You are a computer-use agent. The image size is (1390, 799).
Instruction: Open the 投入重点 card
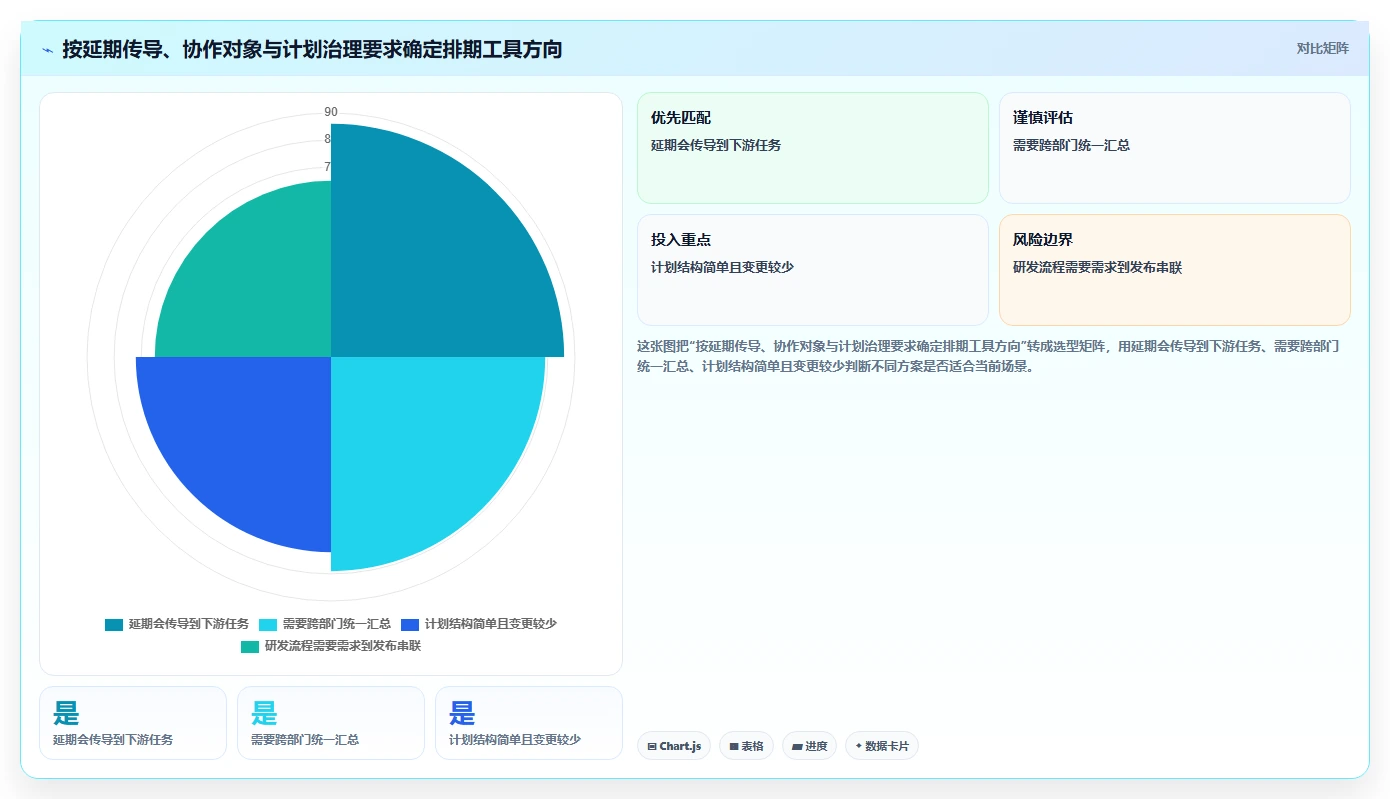coord(813,270)
